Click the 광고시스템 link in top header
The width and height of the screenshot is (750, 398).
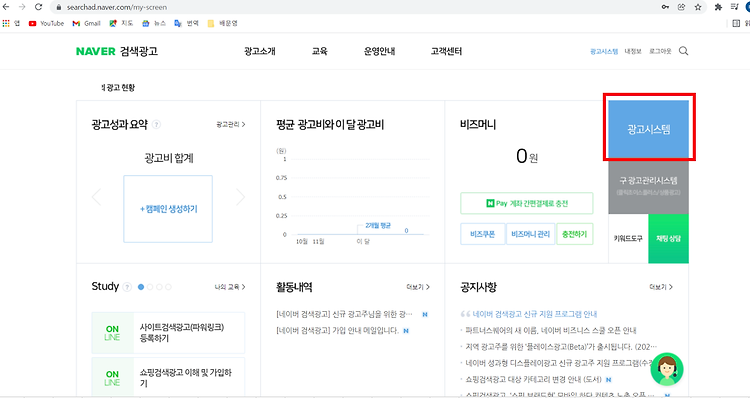click(604, 51)
